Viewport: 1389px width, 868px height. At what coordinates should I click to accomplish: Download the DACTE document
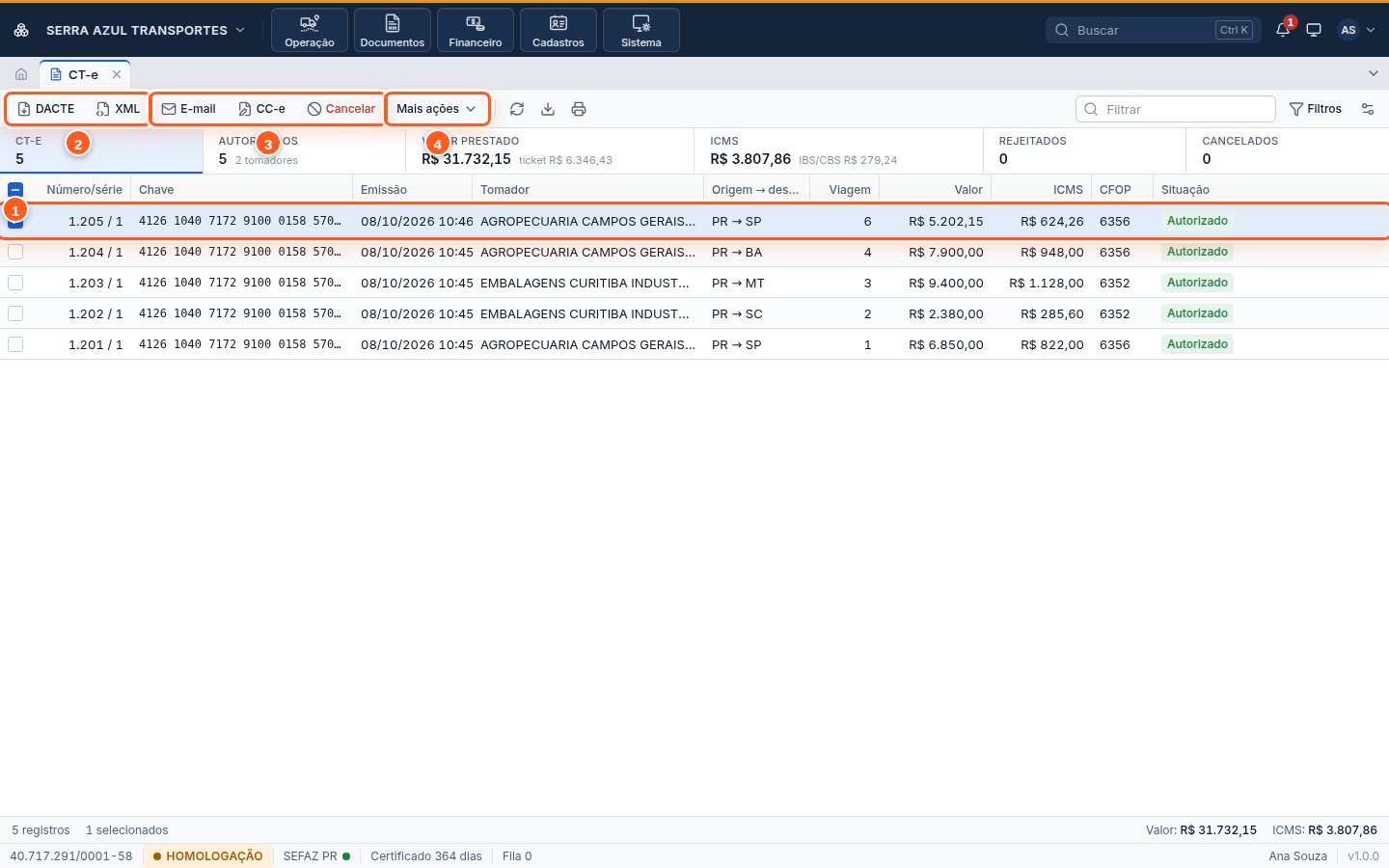[46, 109]
